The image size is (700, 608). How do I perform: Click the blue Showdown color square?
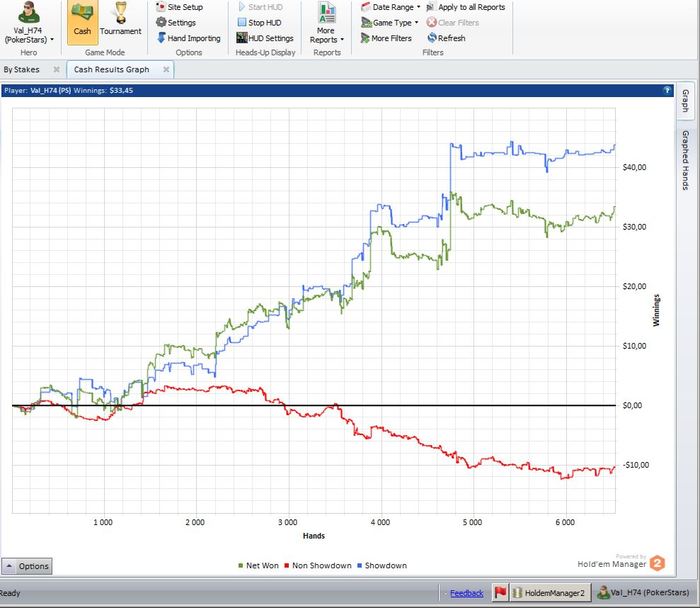(x=359, y=566)
